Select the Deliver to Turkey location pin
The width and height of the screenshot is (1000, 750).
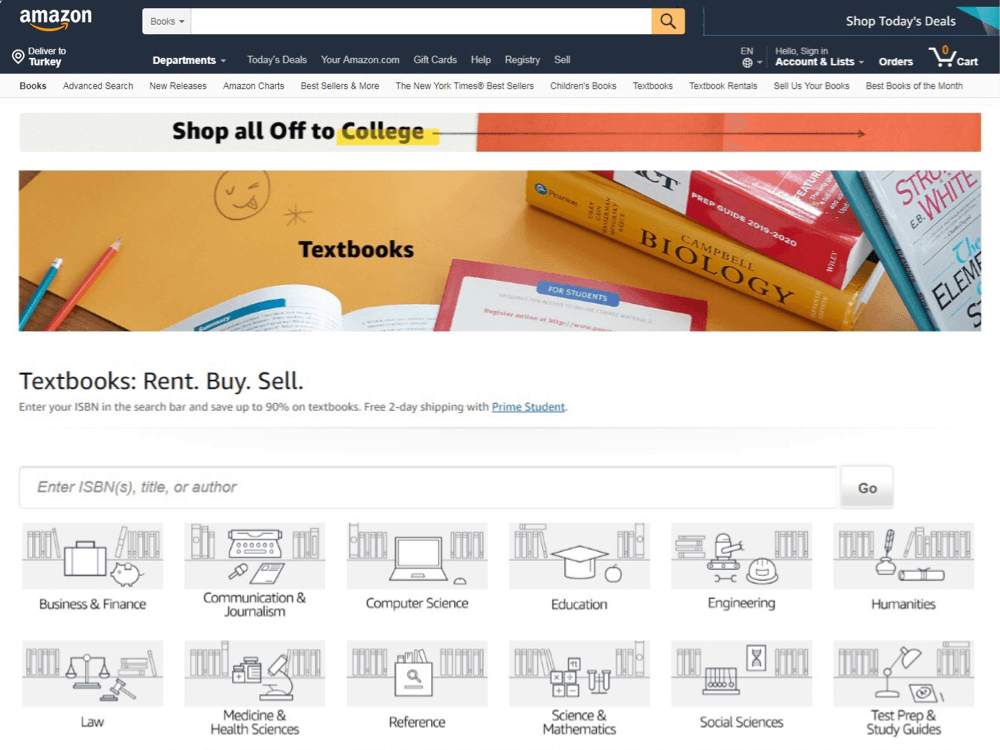pyautogui.click(x=18, y=57)
